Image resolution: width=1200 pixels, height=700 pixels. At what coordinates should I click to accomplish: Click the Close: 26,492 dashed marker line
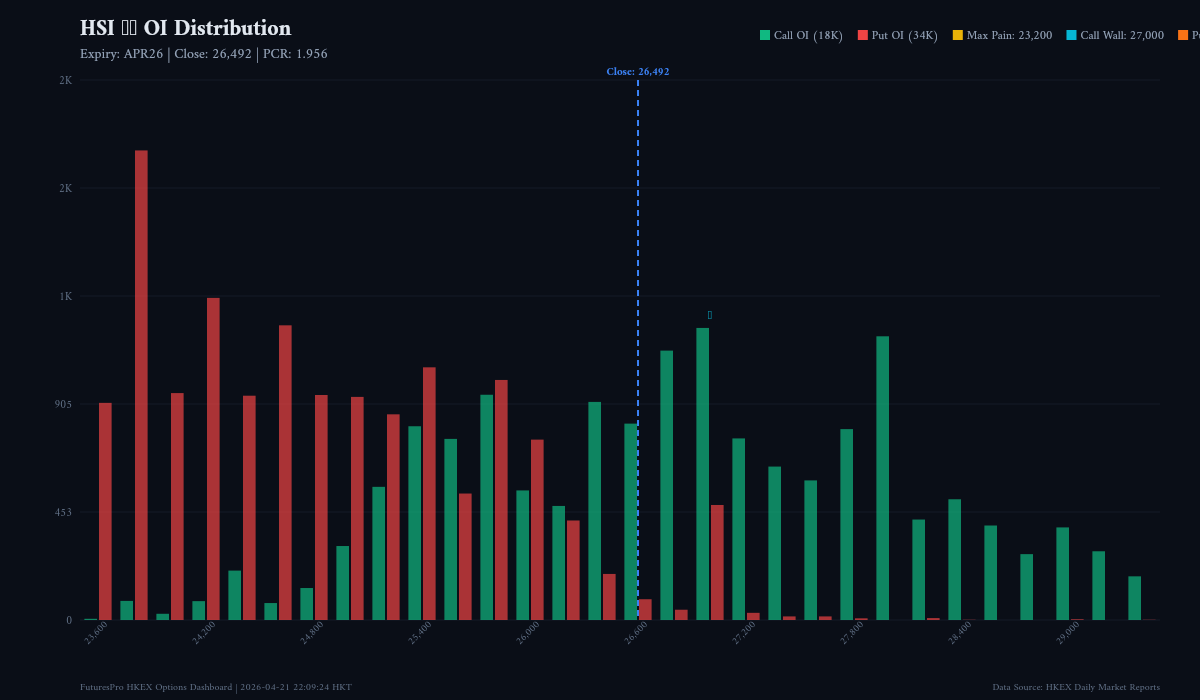coord(638,350)
